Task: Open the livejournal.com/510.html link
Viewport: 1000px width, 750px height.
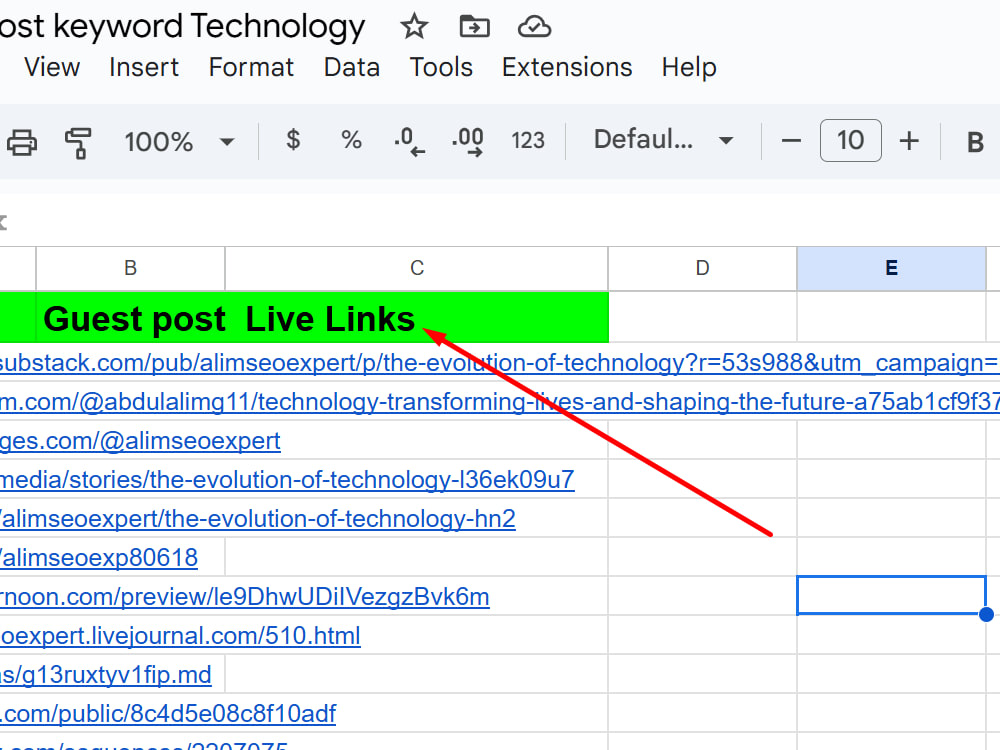Action: click(180, 636)
